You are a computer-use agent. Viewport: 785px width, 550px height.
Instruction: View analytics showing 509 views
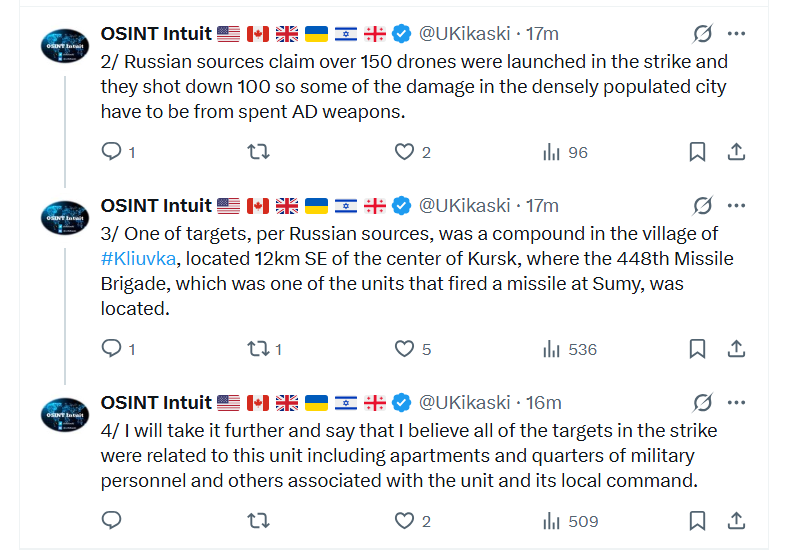(571, 521)
